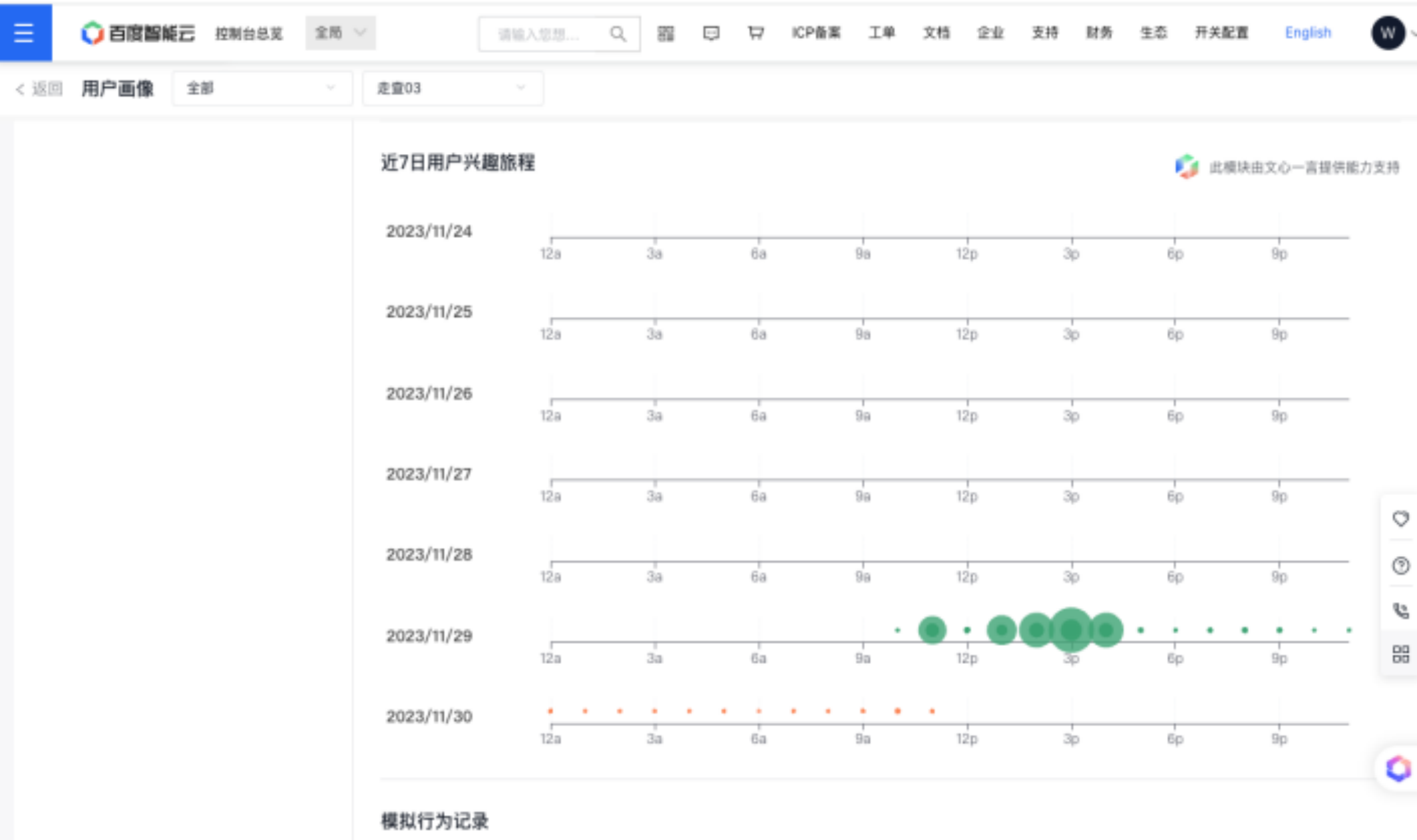
Task: Expand the 全部 filter dropdown
Action: [262, 89]
